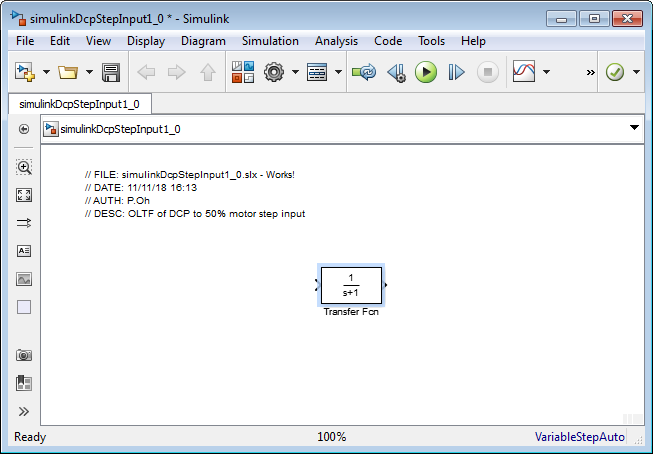This screenshot has height=454, width=653.
Task: Expand the palette with double chevron
Action: coord(24,412)
